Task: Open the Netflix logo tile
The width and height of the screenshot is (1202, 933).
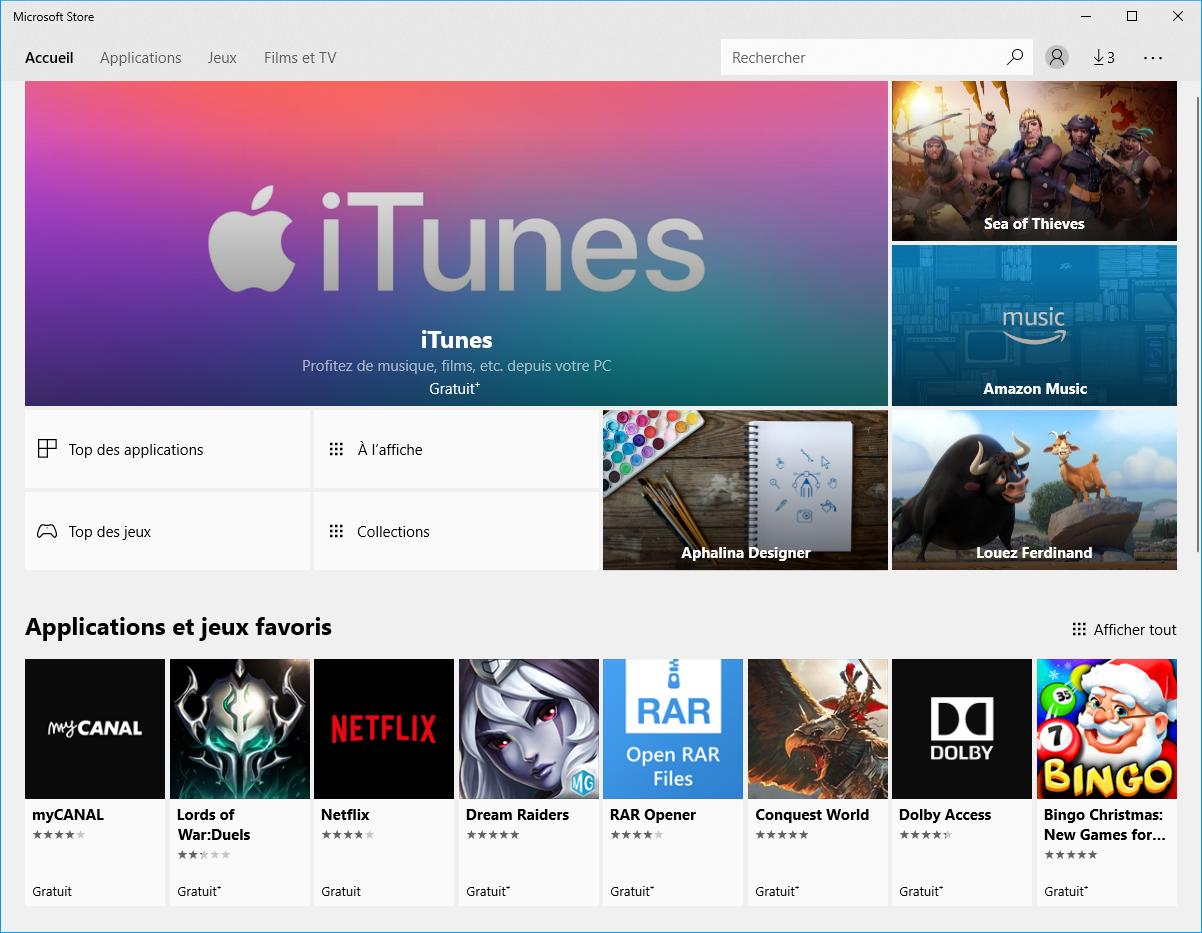Action: click(384, 729)
